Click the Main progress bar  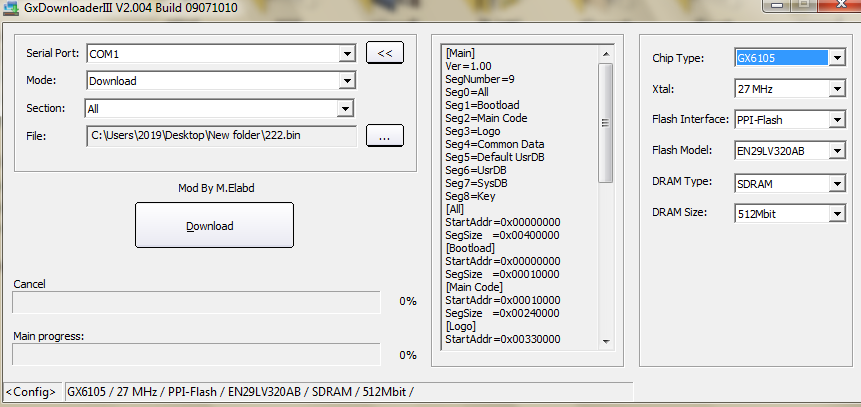(196, 354)
